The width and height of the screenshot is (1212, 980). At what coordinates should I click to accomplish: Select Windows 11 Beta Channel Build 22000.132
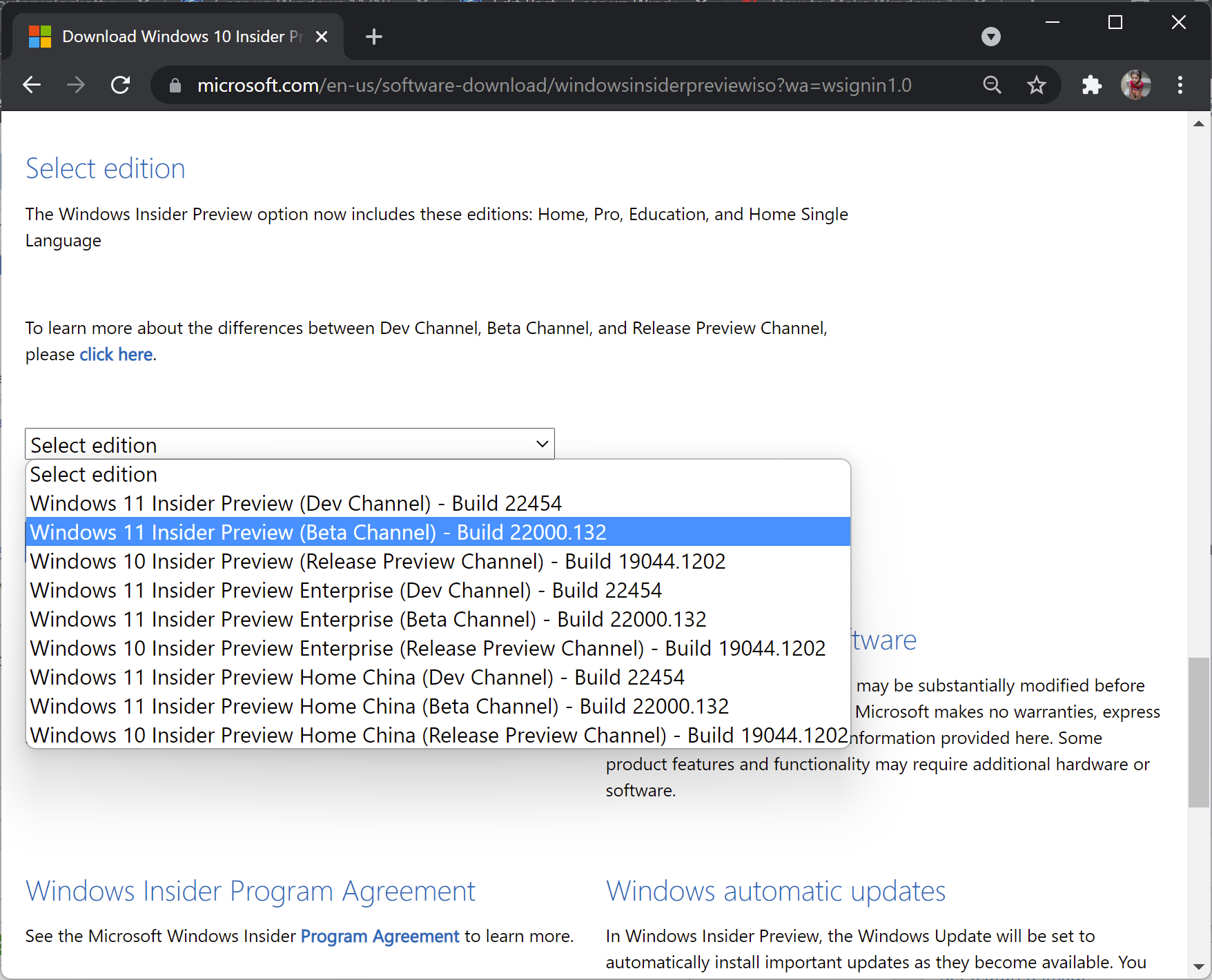click(438, 532)
